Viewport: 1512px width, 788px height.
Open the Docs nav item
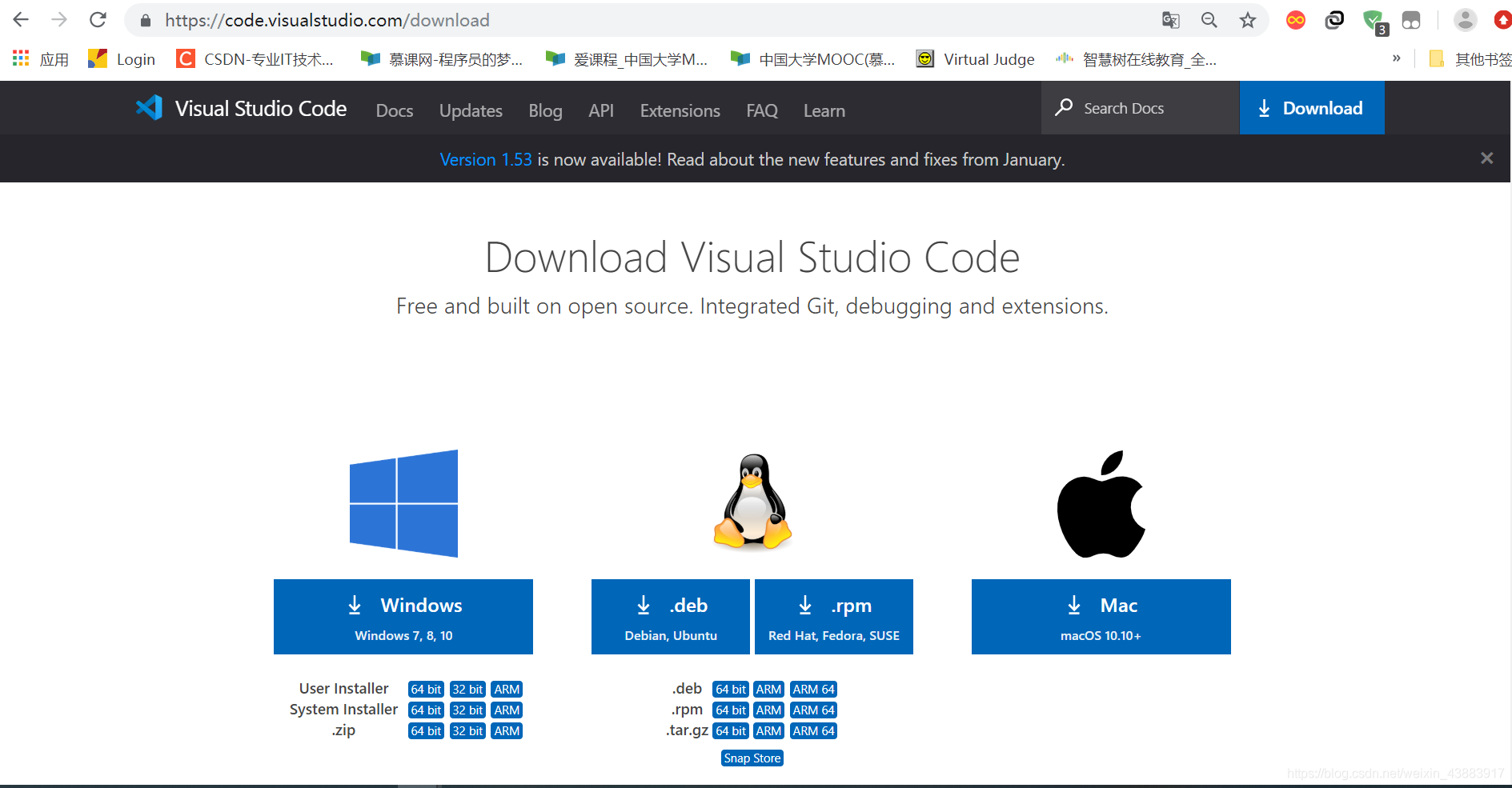[x=395, y=110]
